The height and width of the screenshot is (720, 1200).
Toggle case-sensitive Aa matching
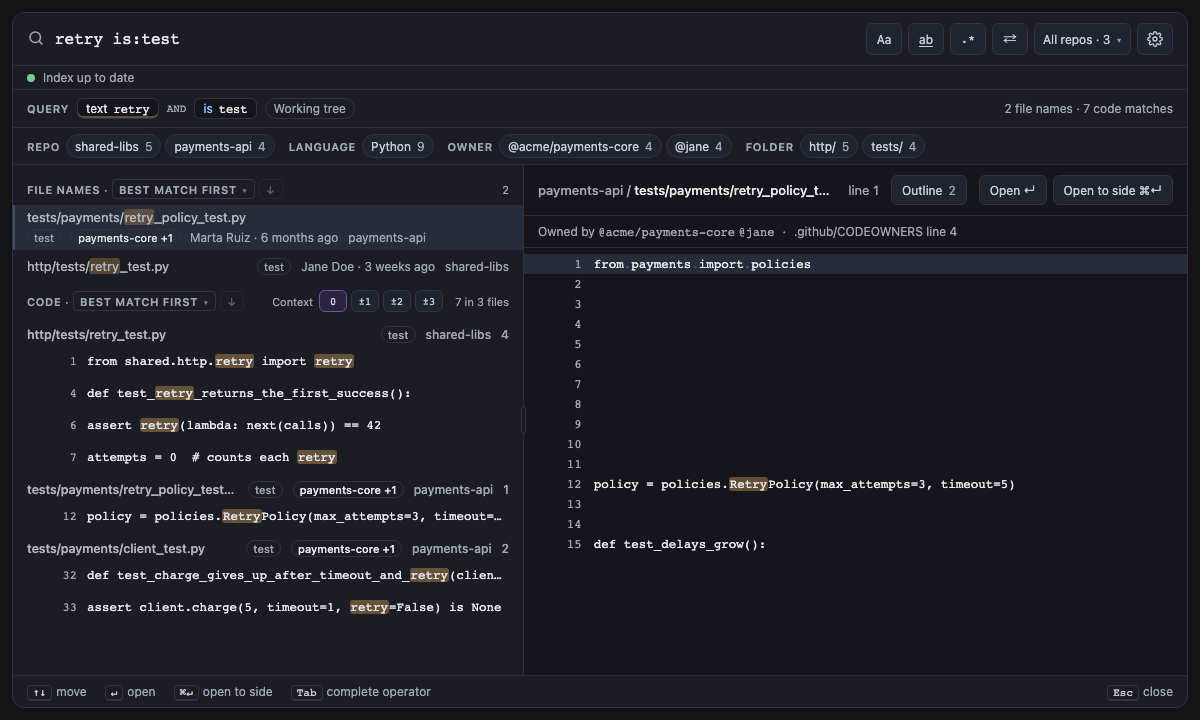(884, 39)
